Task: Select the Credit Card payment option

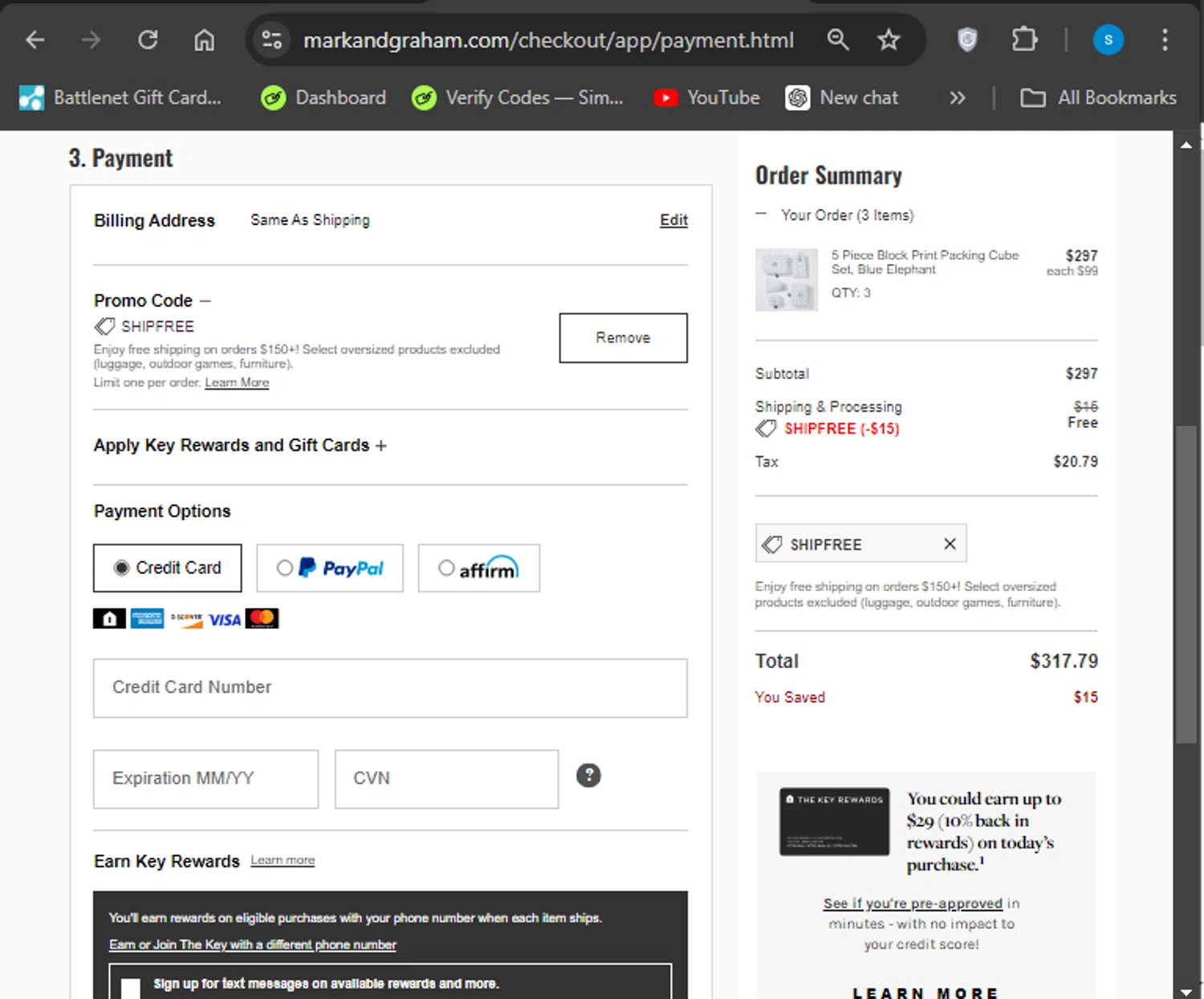Action: coord(122,569)
